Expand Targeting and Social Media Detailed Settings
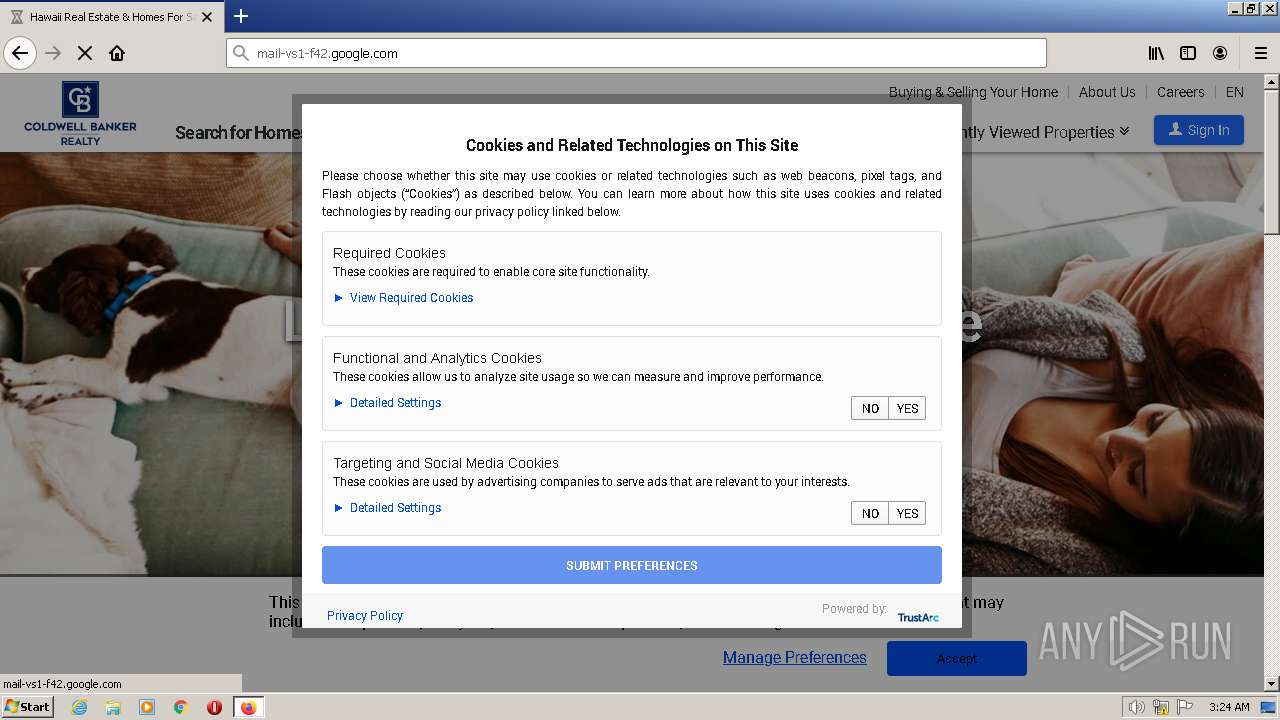 [x=387, y=508]
